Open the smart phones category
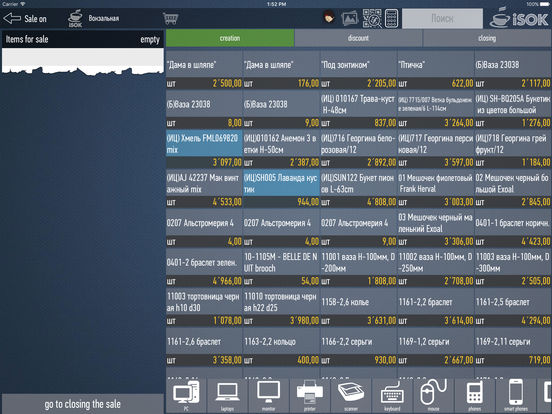The height and width of the screenshot is (414, 552). (x=516, y=395)
